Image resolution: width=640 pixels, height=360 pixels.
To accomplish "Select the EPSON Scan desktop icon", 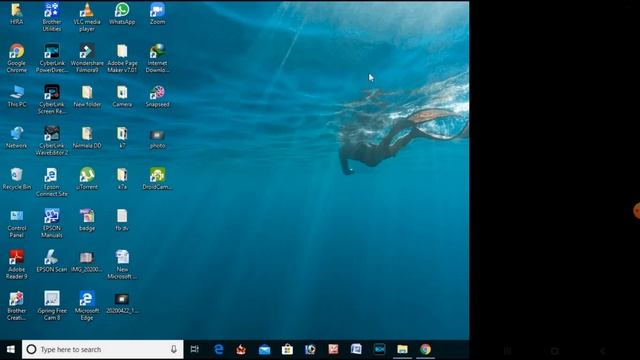I will pyautogui.click(x=52, y=261).
